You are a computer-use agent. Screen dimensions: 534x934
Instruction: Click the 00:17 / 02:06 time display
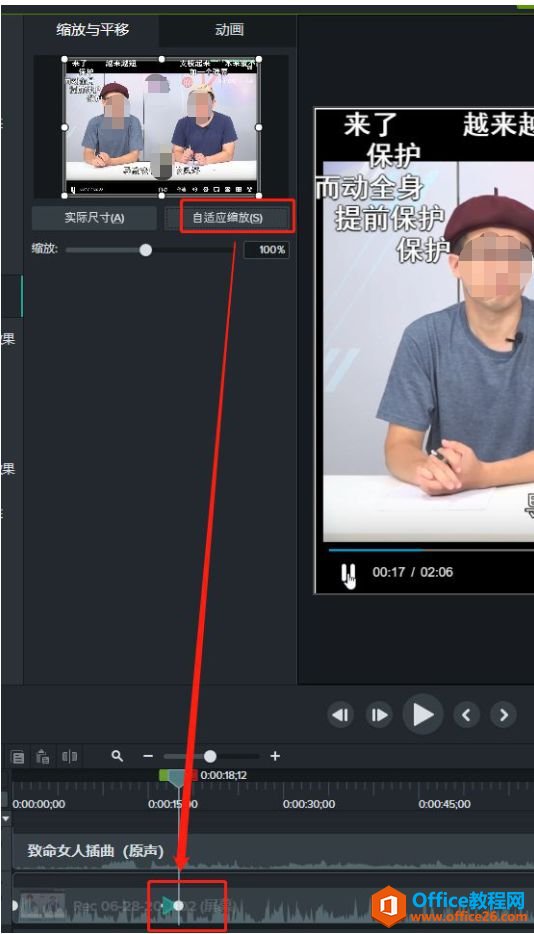[412, 572]
